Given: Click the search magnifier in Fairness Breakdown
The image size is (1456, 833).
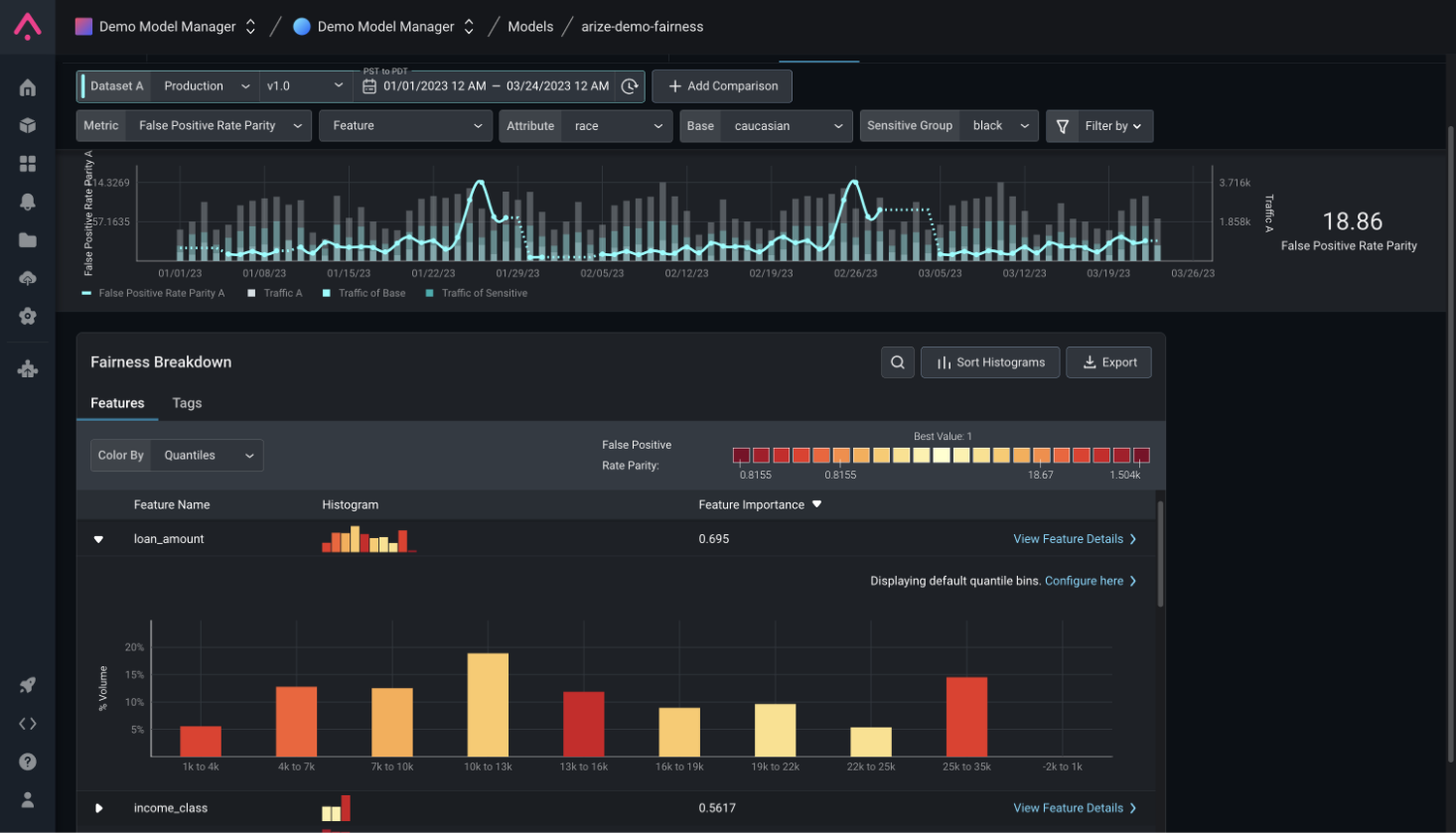Looking at the screenshot, I should click(898, 362).
